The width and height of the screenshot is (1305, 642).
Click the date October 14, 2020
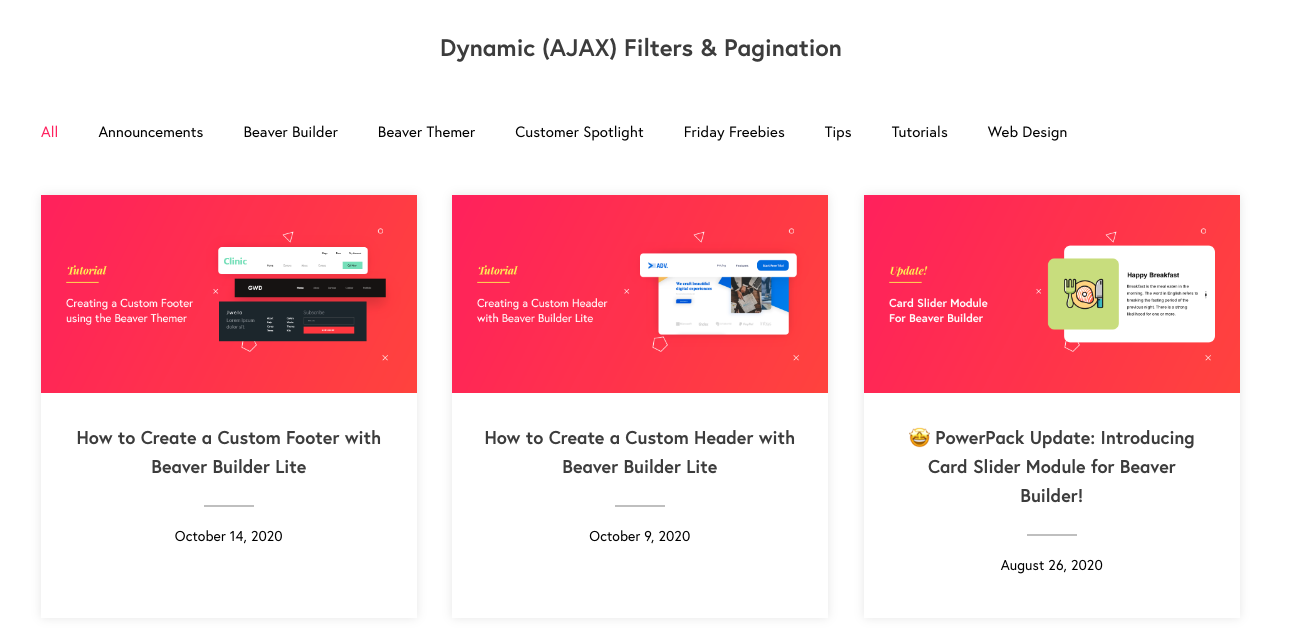pos(229,536)
